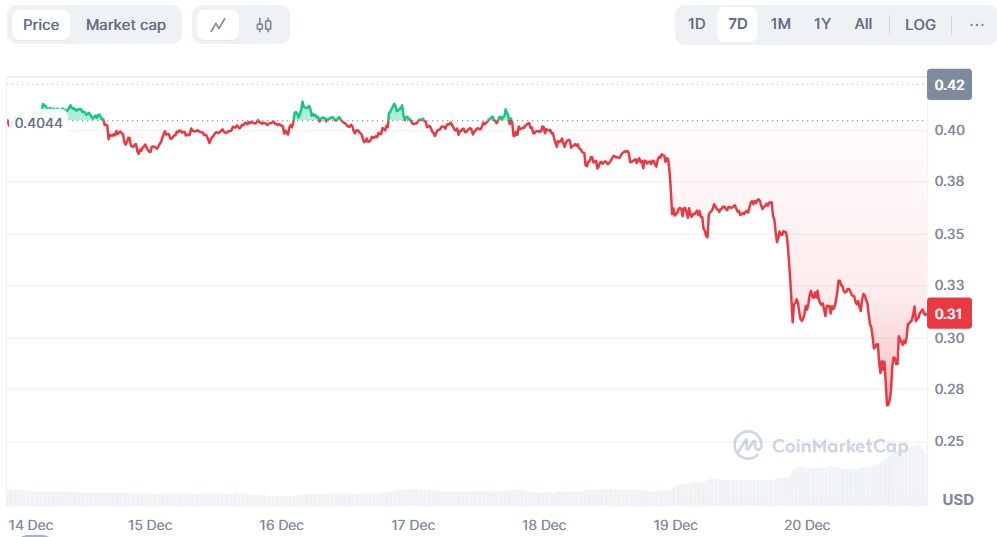Click the 20 Dec date label
This screenshot has width=997, height=537.
pos(807,524)
